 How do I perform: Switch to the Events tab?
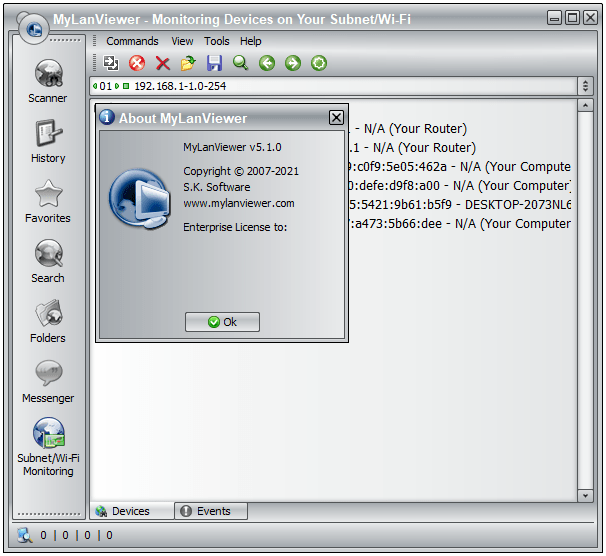[211, 511]
